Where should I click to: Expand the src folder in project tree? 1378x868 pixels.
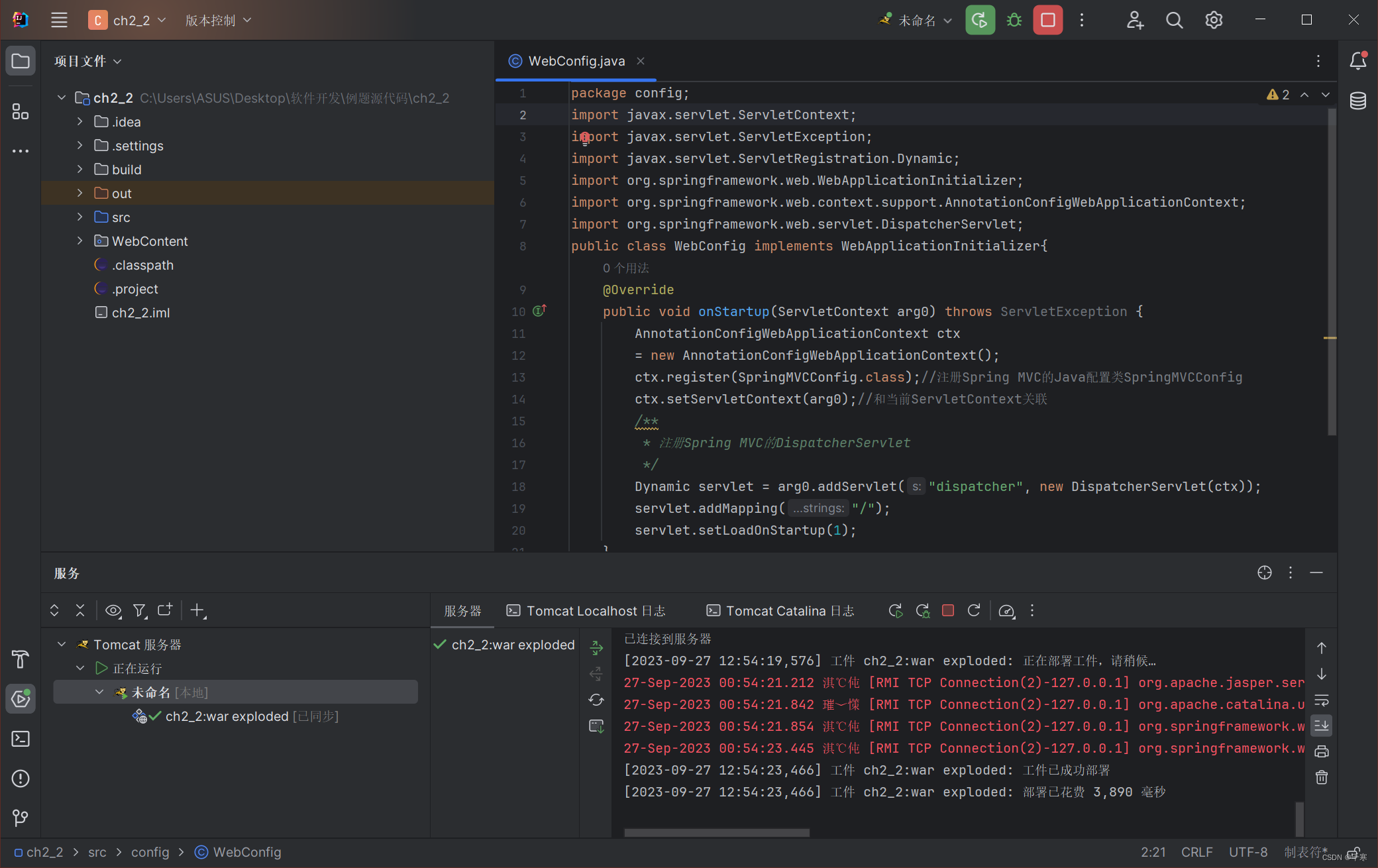tap(79, 217)
